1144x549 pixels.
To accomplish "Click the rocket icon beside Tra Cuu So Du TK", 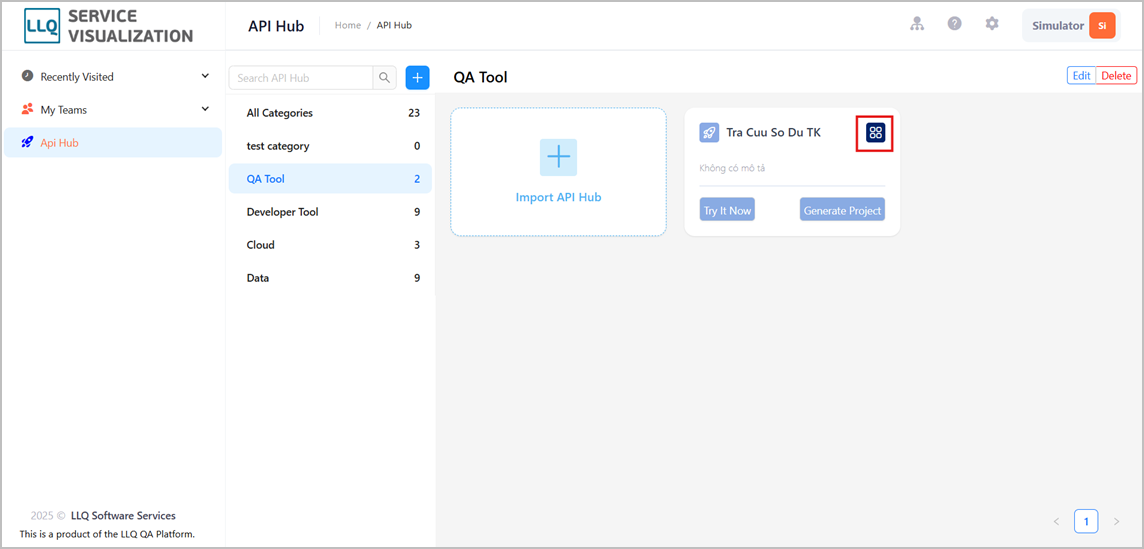I will coord(709,132).
